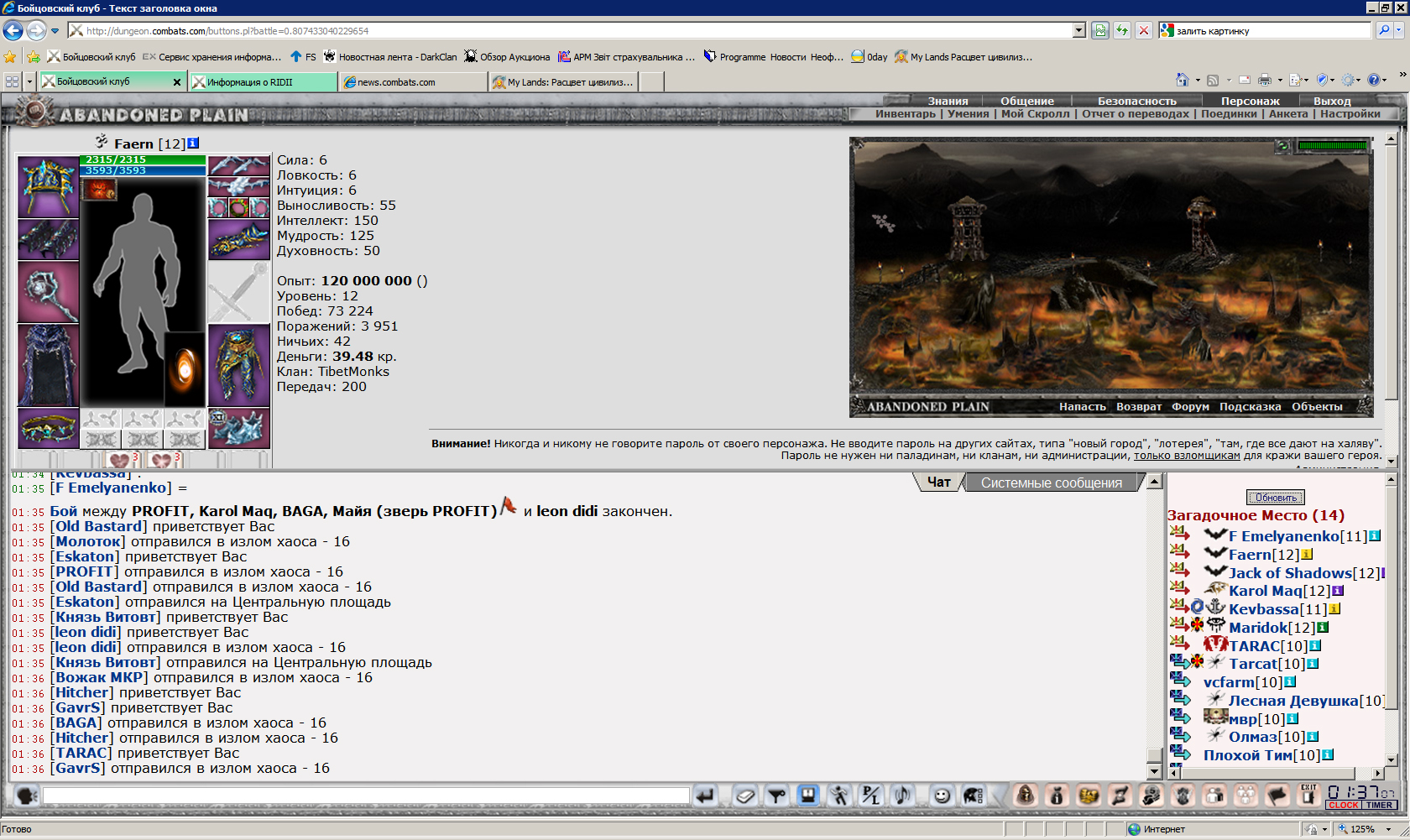Click the info icon next to Karol Maq
Screen dimensions: 1410x840
click(x=1338, y=591)
